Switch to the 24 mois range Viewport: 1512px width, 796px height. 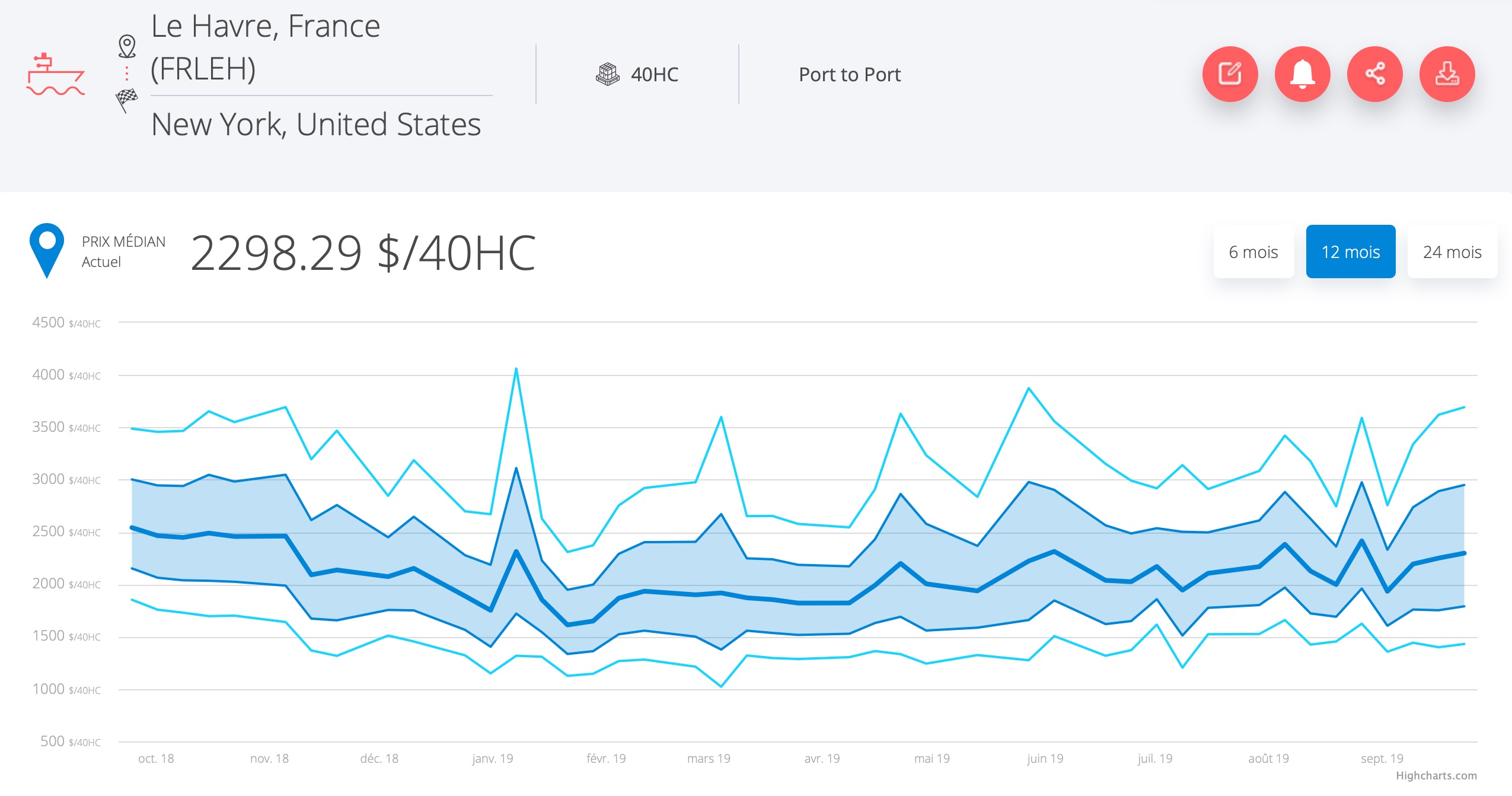coord(1452,251)
